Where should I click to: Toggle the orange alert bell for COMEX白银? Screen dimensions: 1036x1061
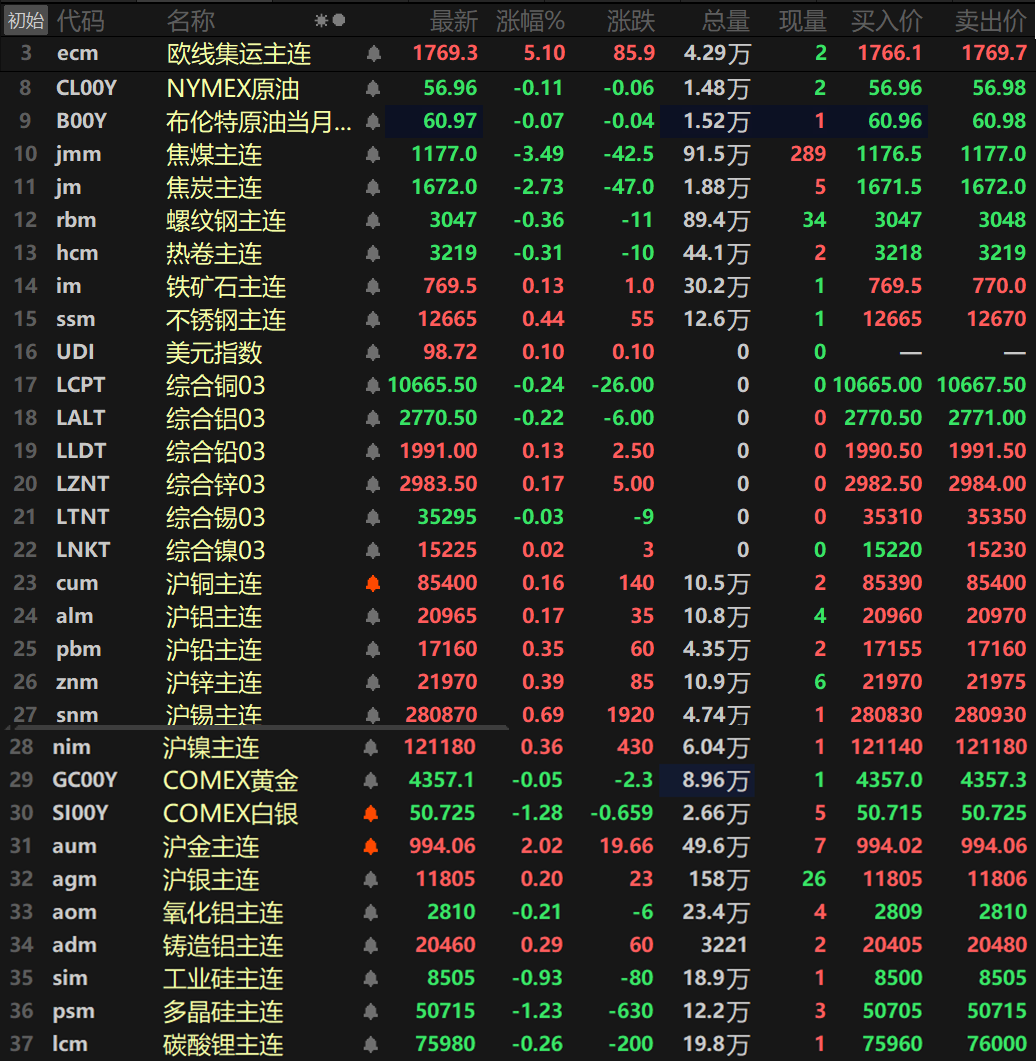coord(371,813)
